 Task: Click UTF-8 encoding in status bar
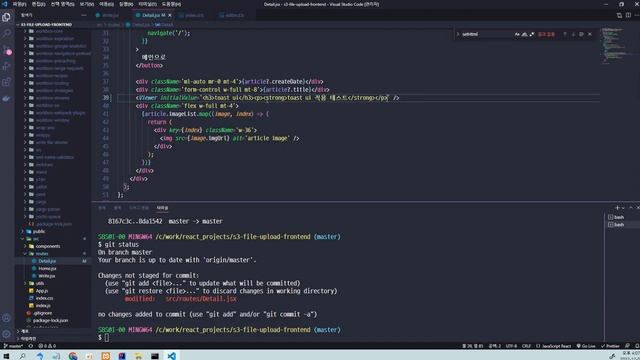click(x=511, y=346)
